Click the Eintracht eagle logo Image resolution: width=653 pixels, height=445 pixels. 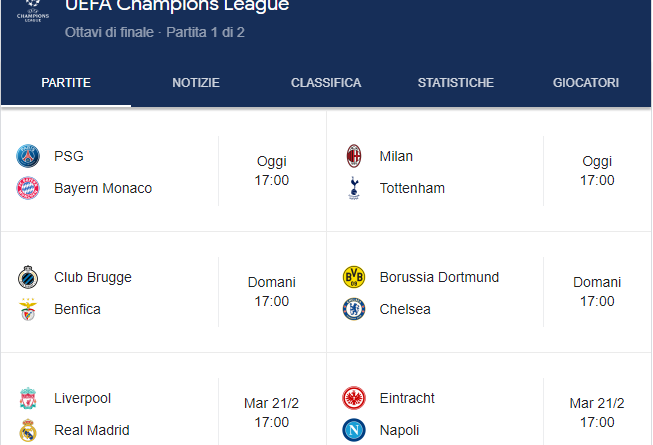354,398
